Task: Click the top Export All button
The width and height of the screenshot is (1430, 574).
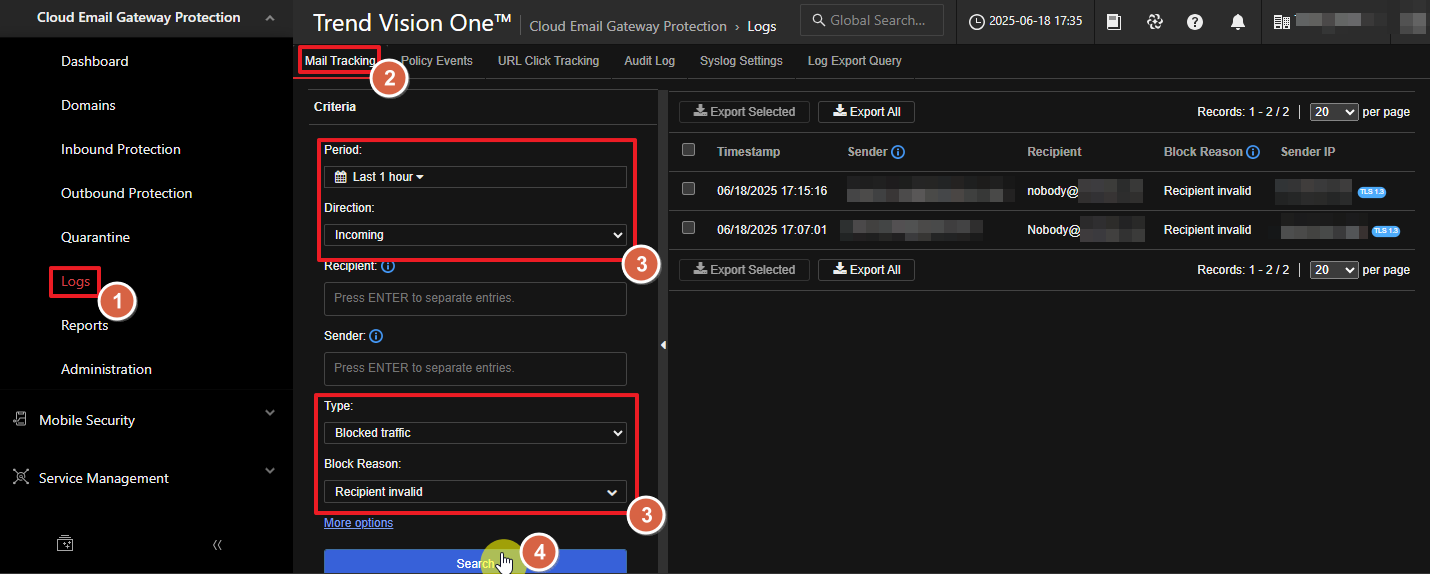Action: (x=866, y=112)
